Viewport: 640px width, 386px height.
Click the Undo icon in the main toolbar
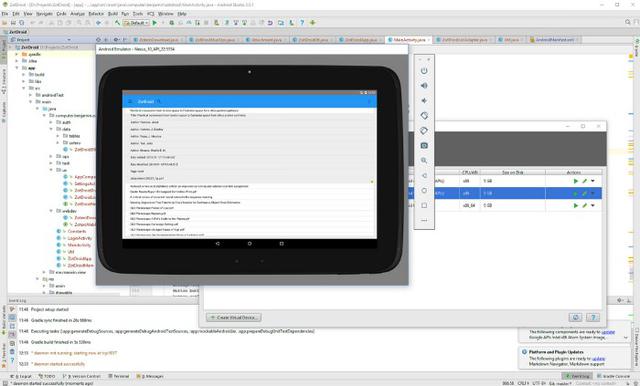(33, 23)
